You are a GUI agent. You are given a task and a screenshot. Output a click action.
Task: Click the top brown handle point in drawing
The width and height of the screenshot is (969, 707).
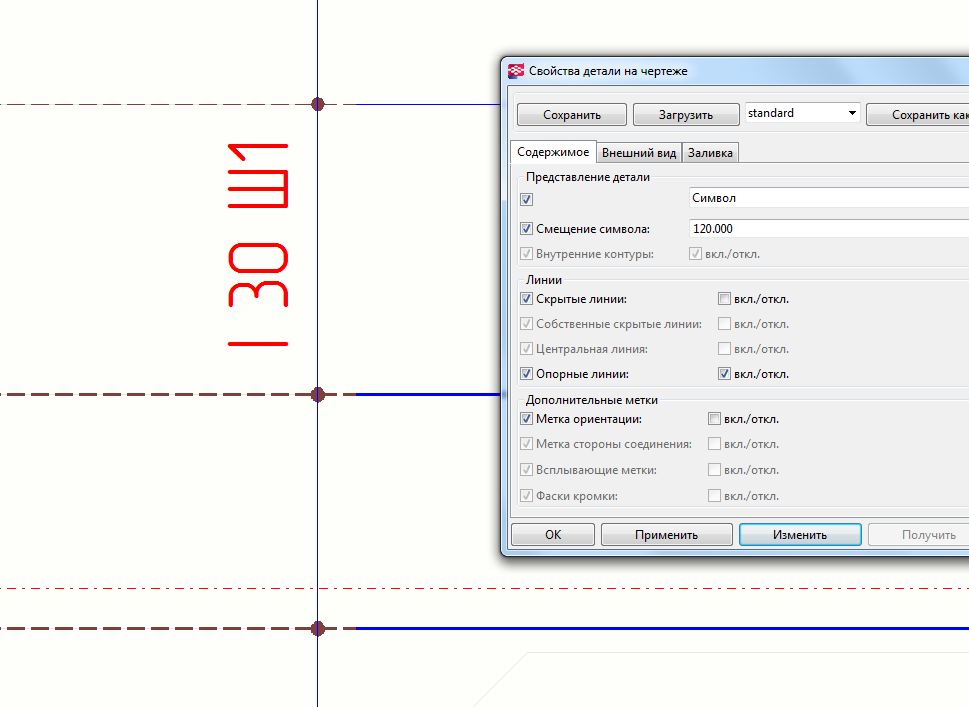tap(318, 104)
